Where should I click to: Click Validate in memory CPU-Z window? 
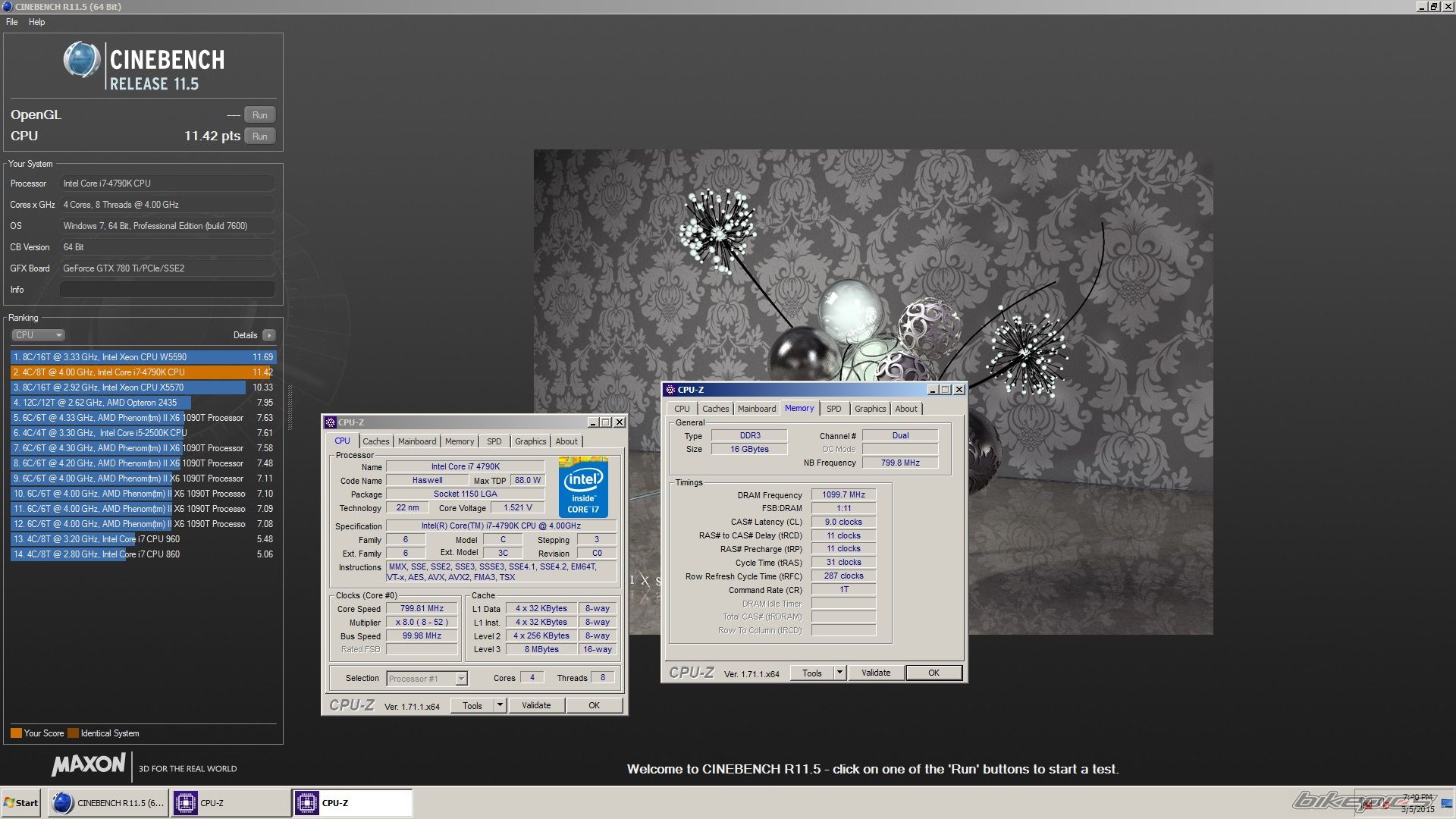point(876,673)
